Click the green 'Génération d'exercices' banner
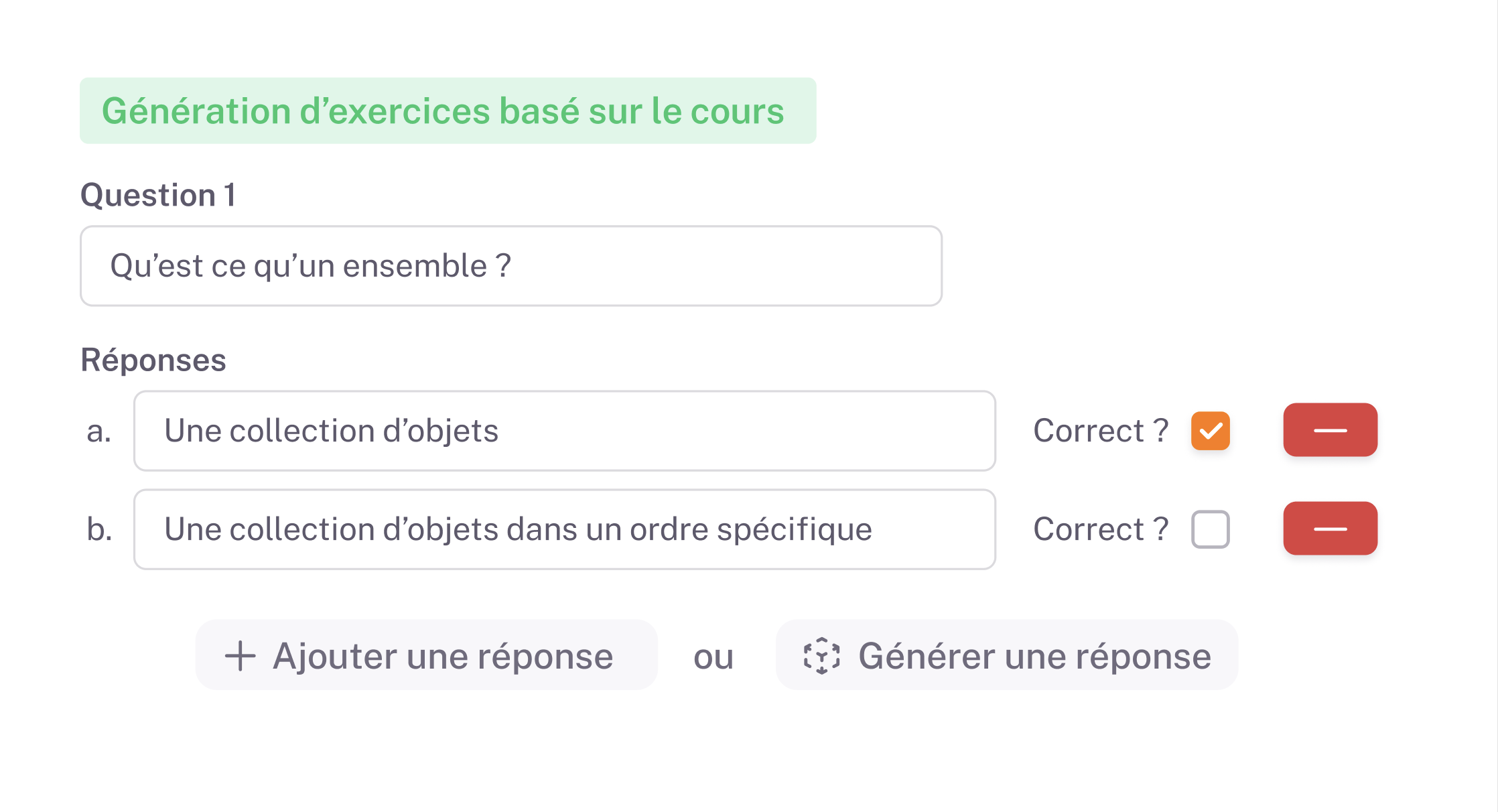 pos(448,111)
